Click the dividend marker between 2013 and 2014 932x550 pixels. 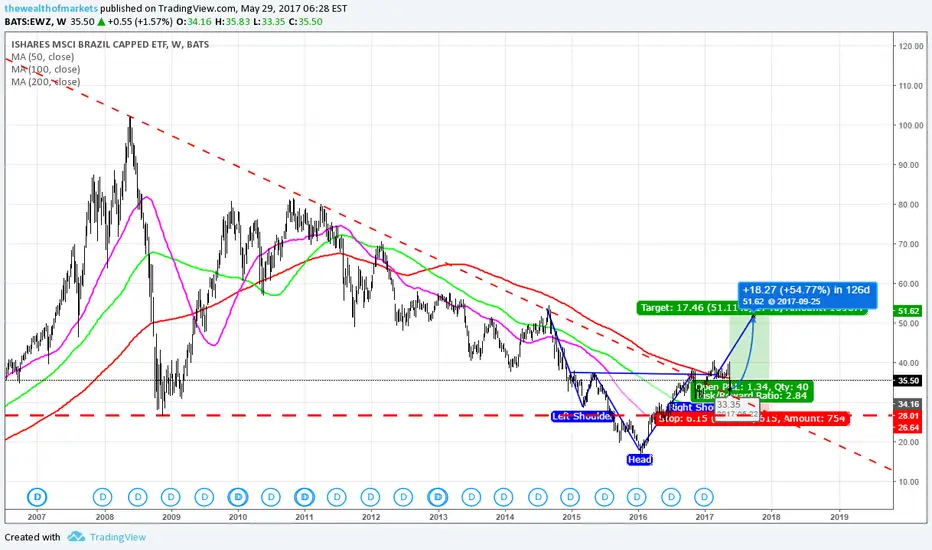471,496
